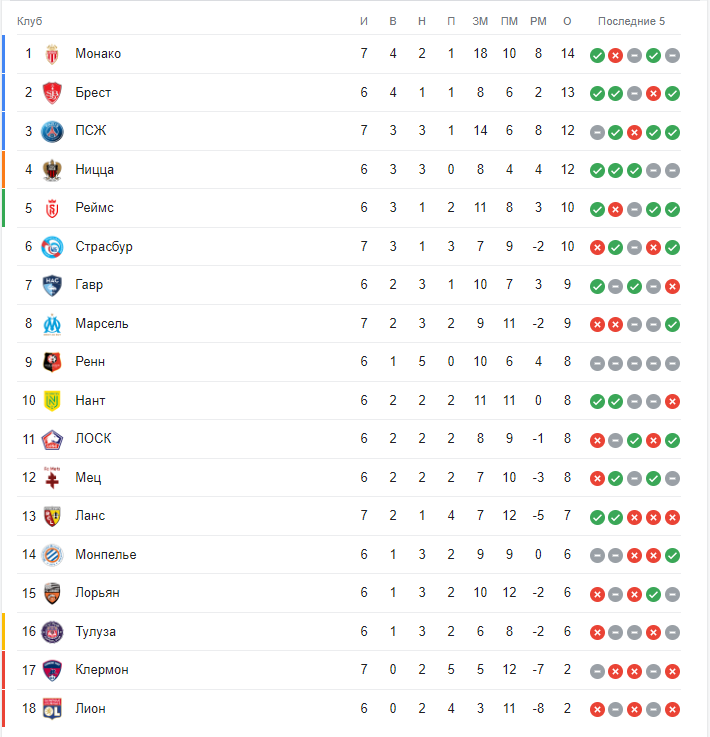The image size is (710, 737).
Task: Click the Клуб column header
Action: click(30, 21)
